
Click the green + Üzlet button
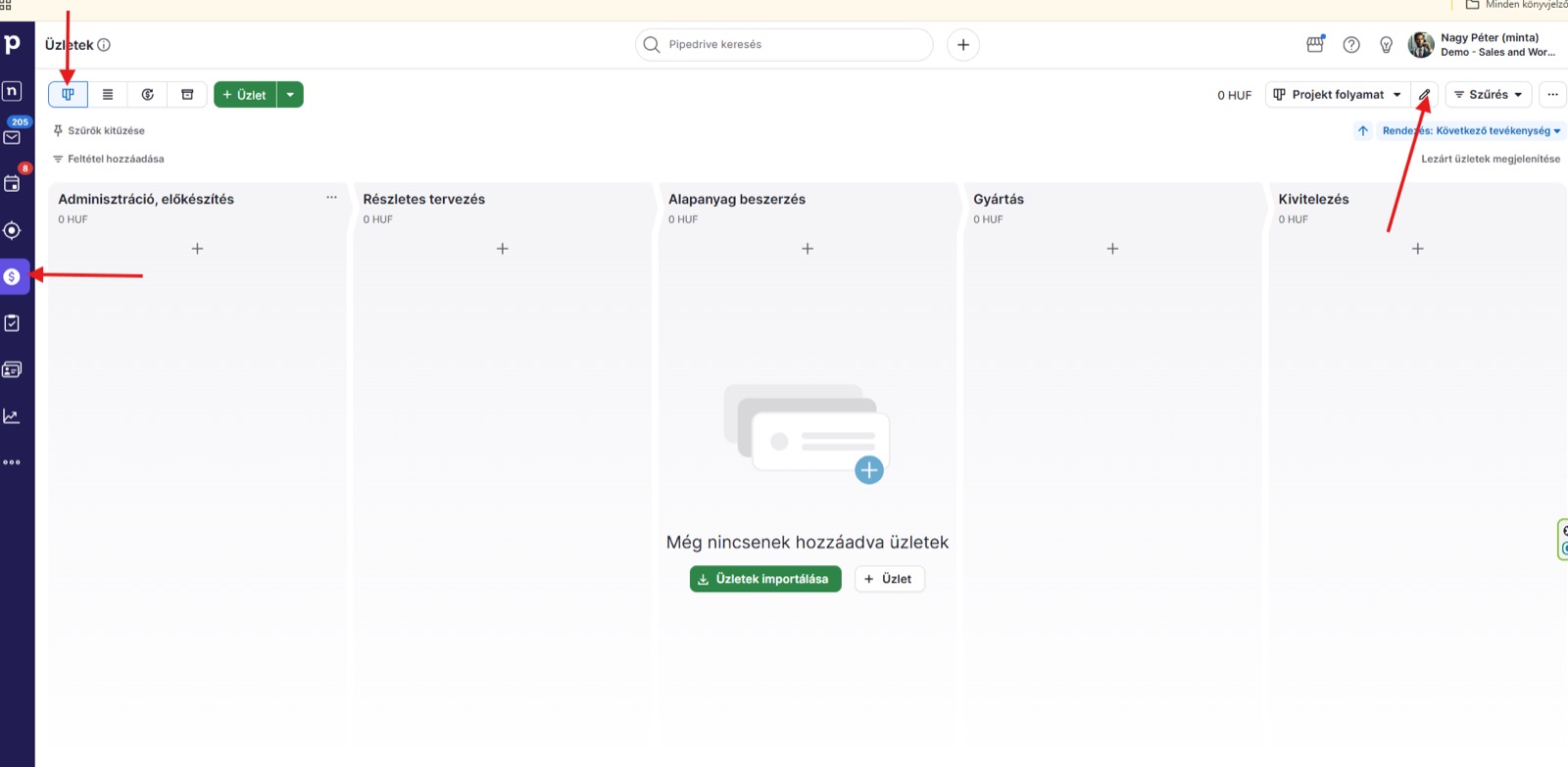245,94
